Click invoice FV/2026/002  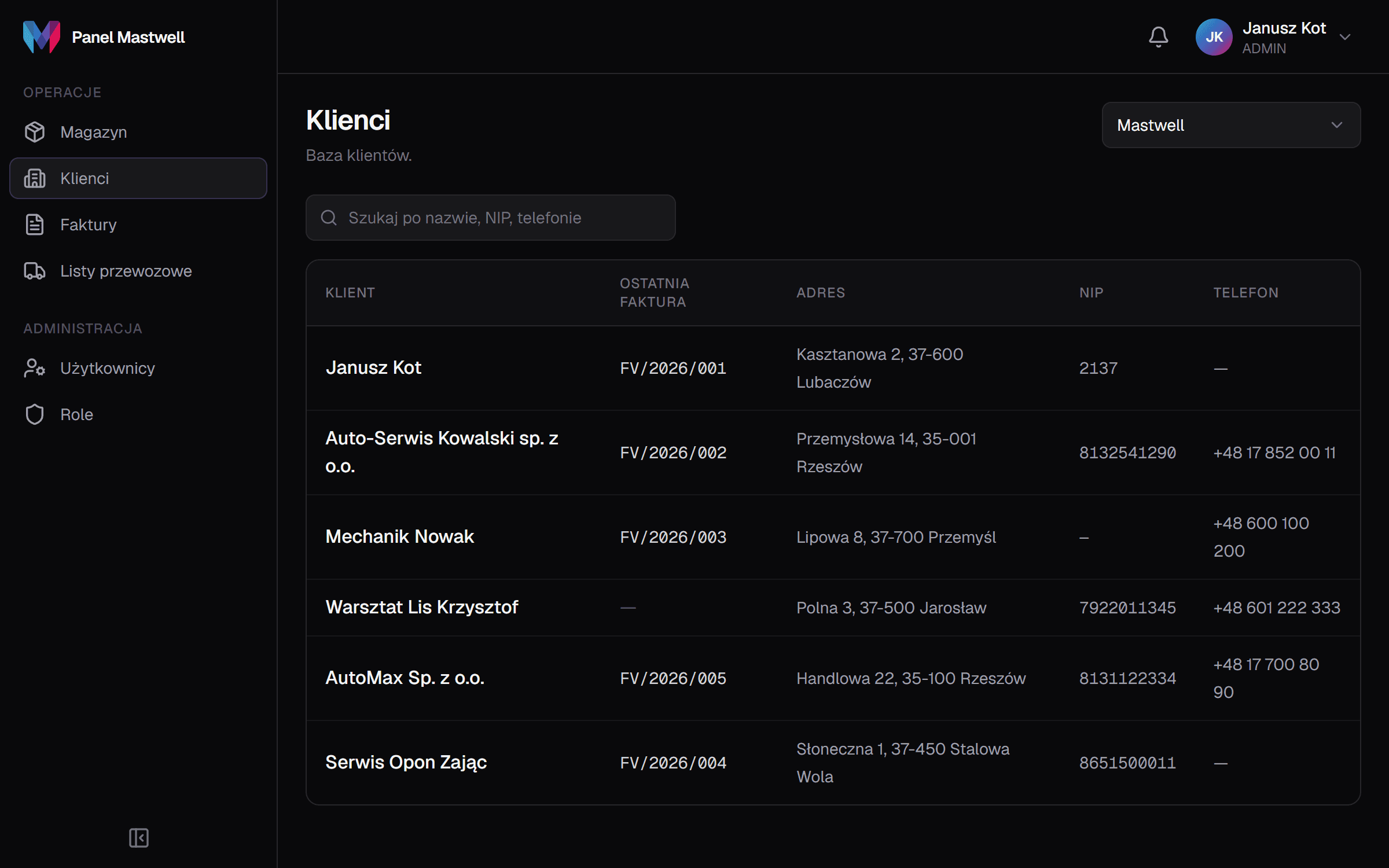(x=673, y=453)
